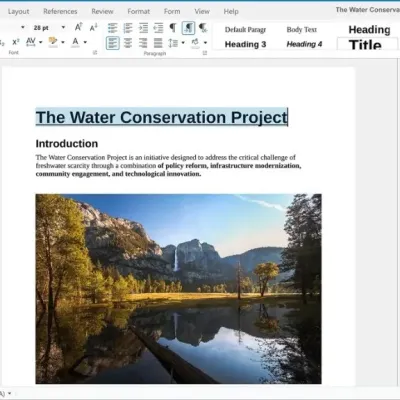Image resolution: width=400 pixels, height=400 pixels.
Task: Open Font group dialog launcher
Action: (95, 53)
